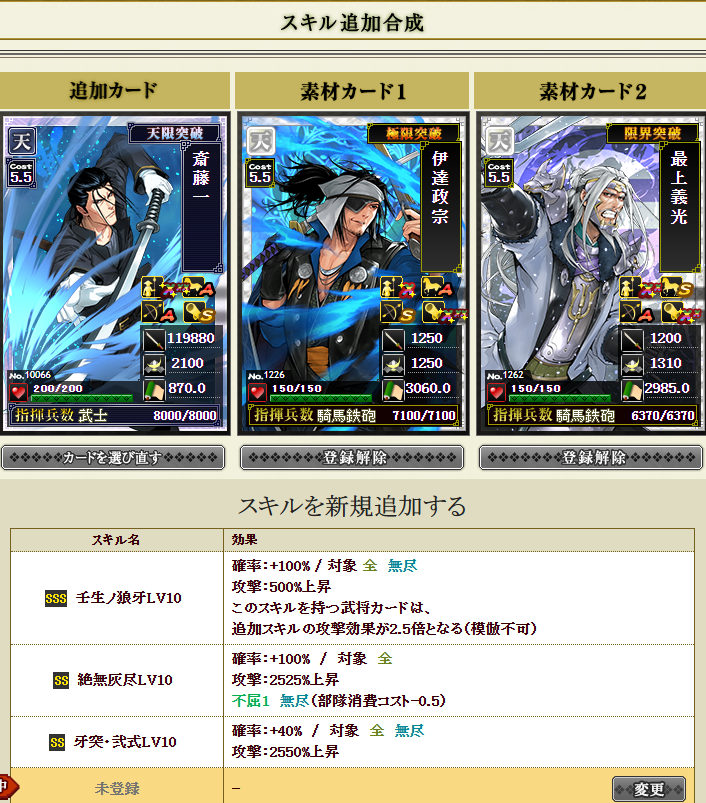The width and height of the screenshot is (706, 803).
Task: Click the 変更 button in 未登録 row
Action: pos(649,789)
